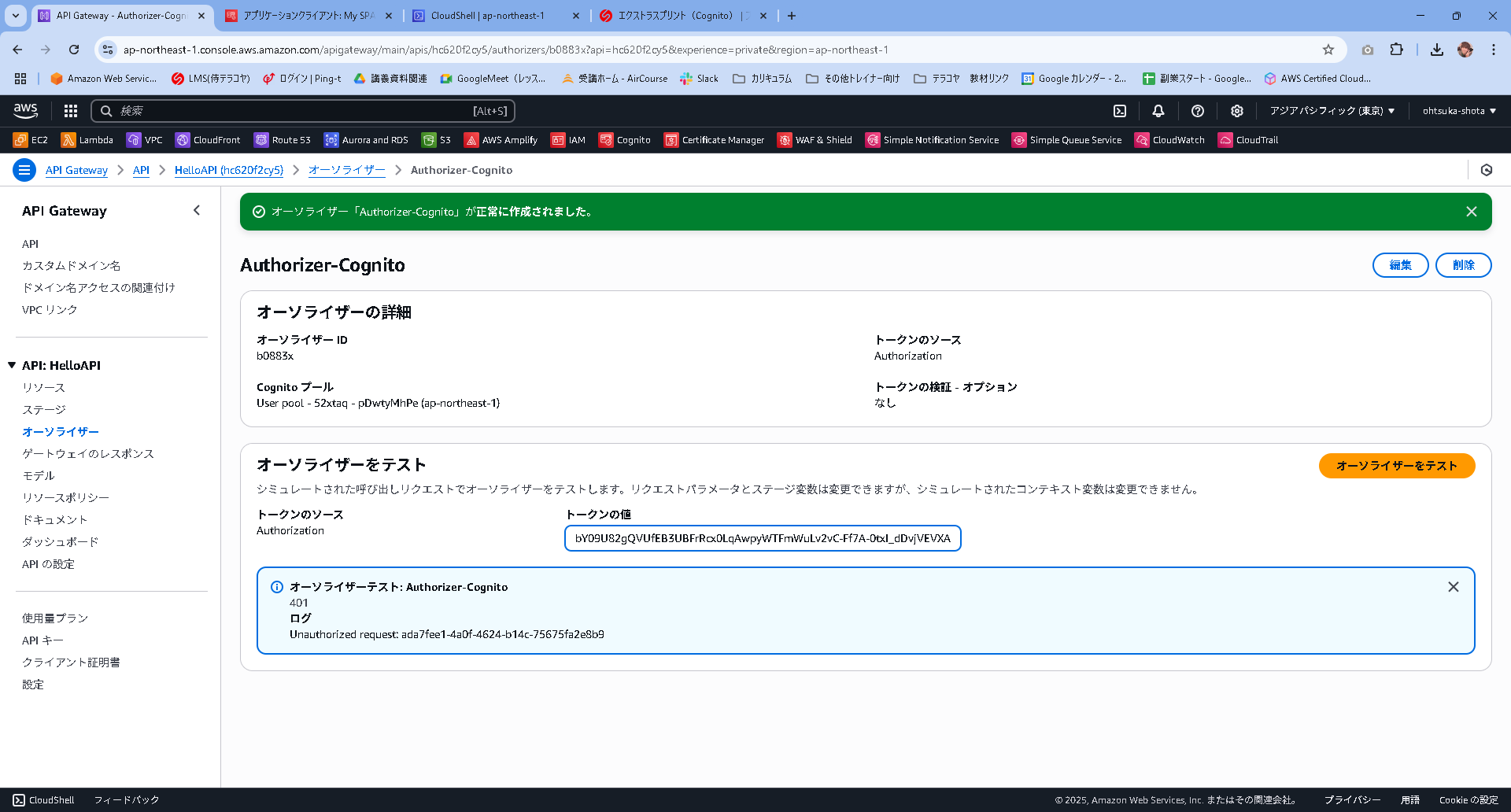Screen dimensions: 1511x812
Task: Open Cognito from the favorites bar
Action: (x=625, y=140)
